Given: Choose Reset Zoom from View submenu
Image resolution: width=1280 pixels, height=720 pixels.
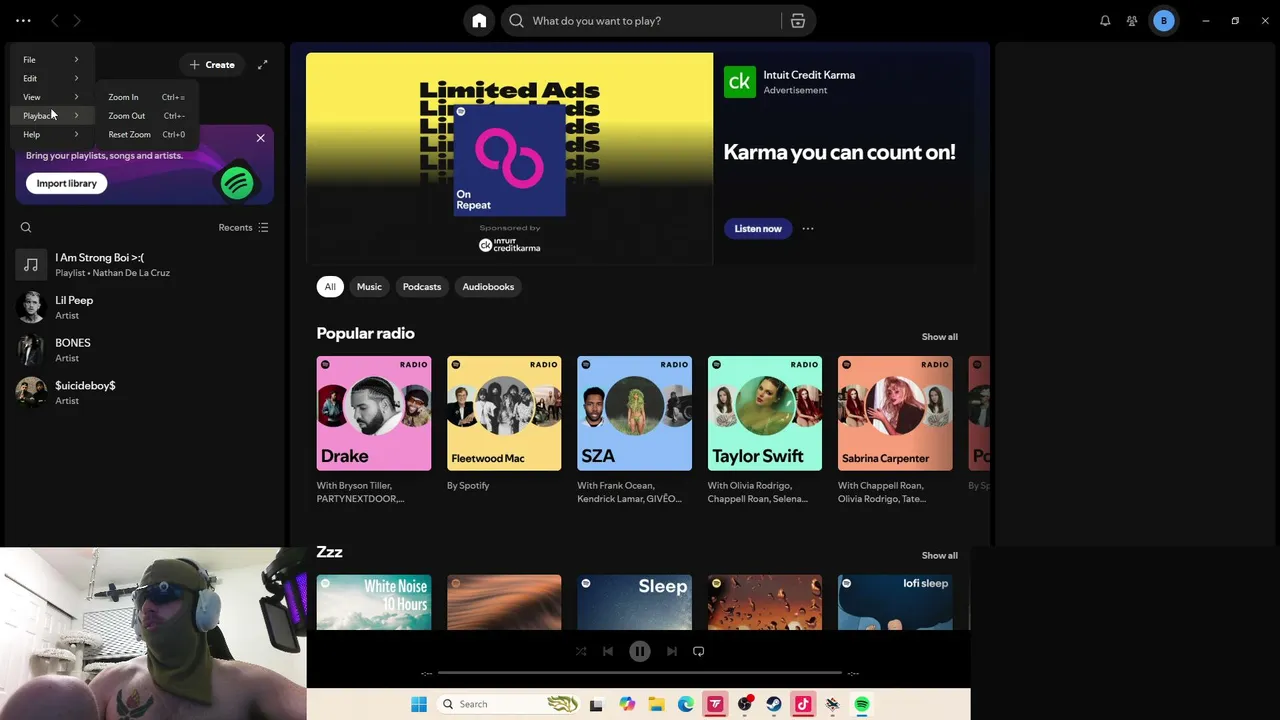Looking at the screenshot, I should pos(147,134).
